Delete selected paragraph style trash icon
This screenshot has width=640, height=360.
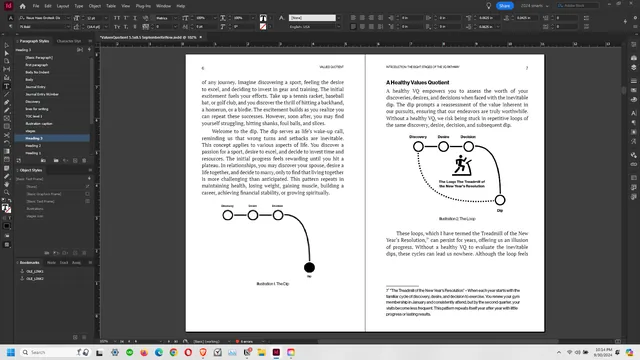pos(84,161)
